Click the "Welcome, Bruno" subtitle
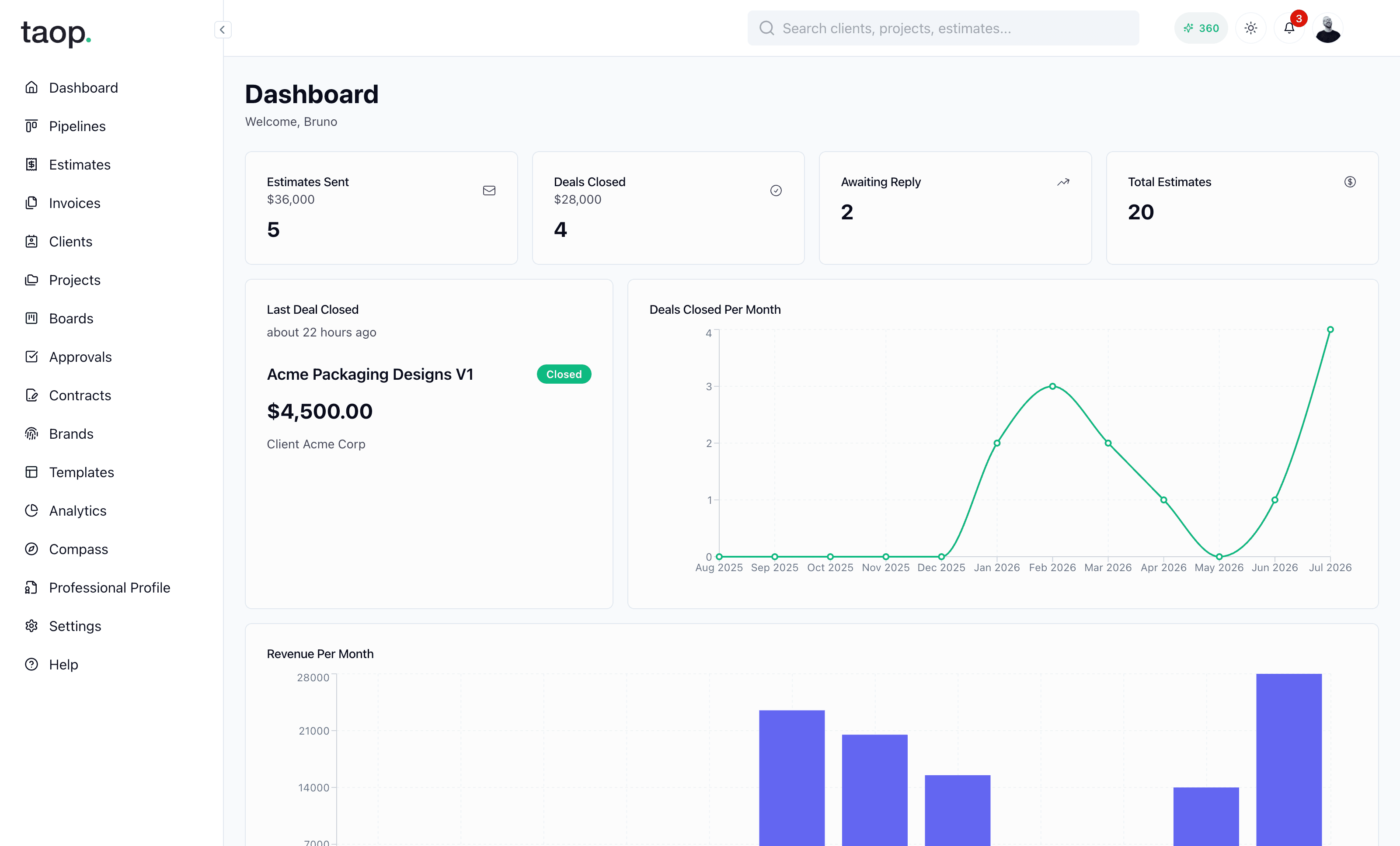Image resolution: width=1400 pixels, height=846 pixels. (291, 121)
